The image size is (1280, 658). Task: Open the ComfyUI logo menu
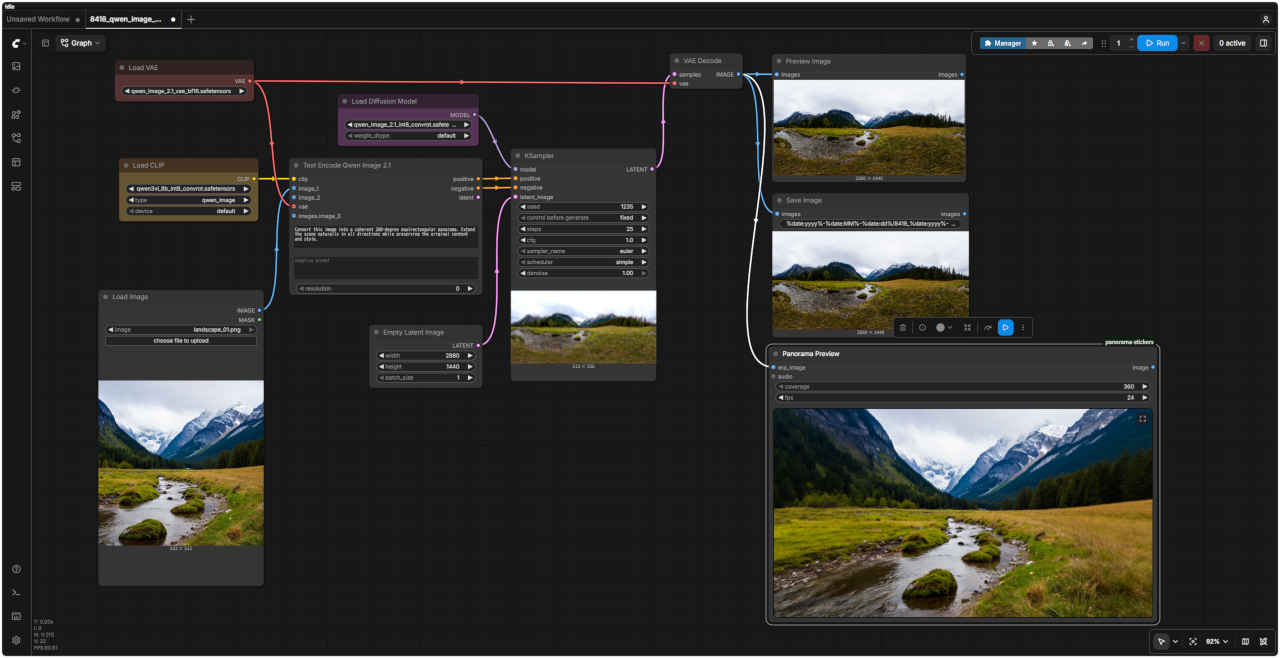click(x=16, y=43)
